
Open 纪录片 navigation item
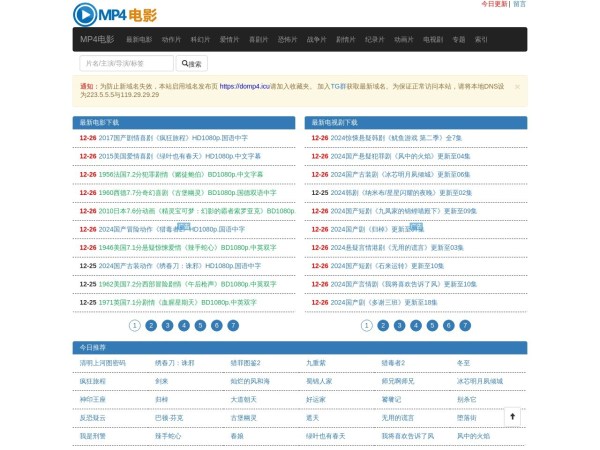[374, 40]
